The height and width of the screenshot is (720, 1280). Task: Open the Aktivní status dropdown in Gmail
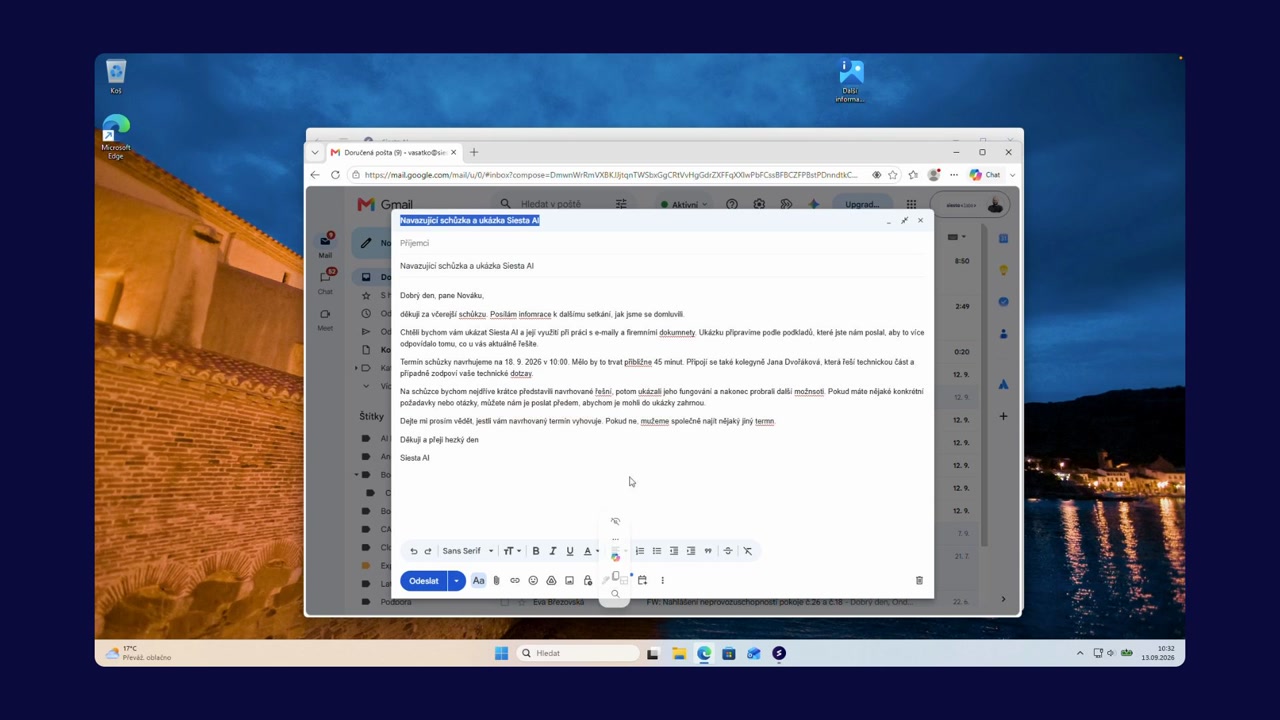[x=683, y=204]
